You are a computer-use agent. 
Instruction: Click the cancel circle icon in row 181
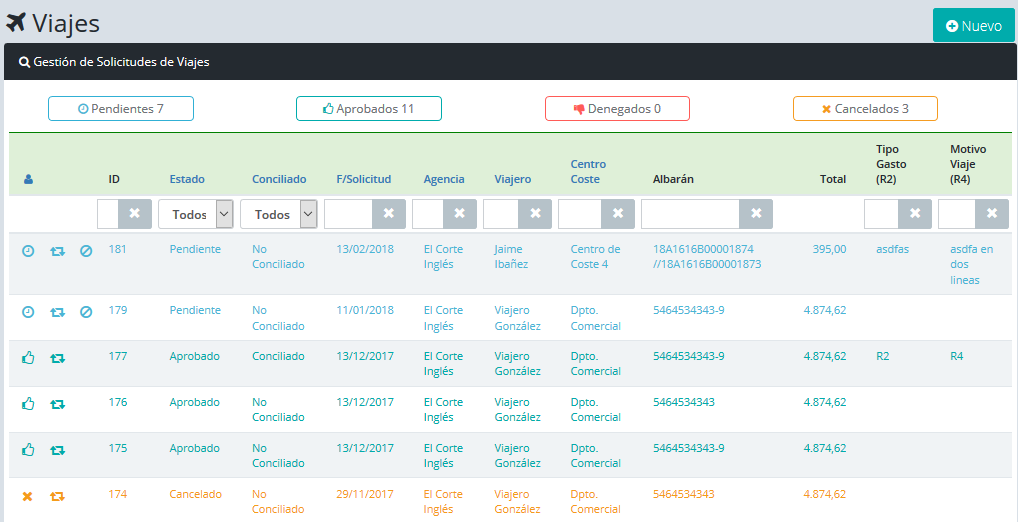pyautogui.click(x=86, y=251)
